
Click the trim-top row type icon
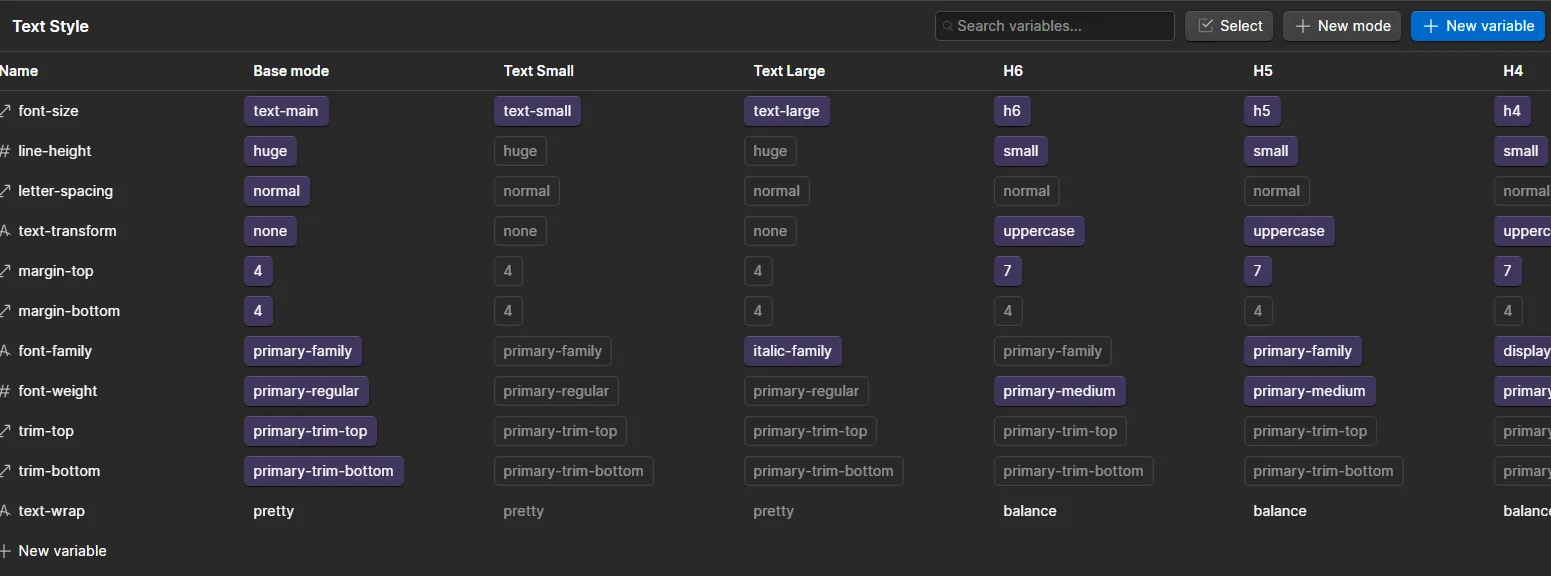(5, 431)
